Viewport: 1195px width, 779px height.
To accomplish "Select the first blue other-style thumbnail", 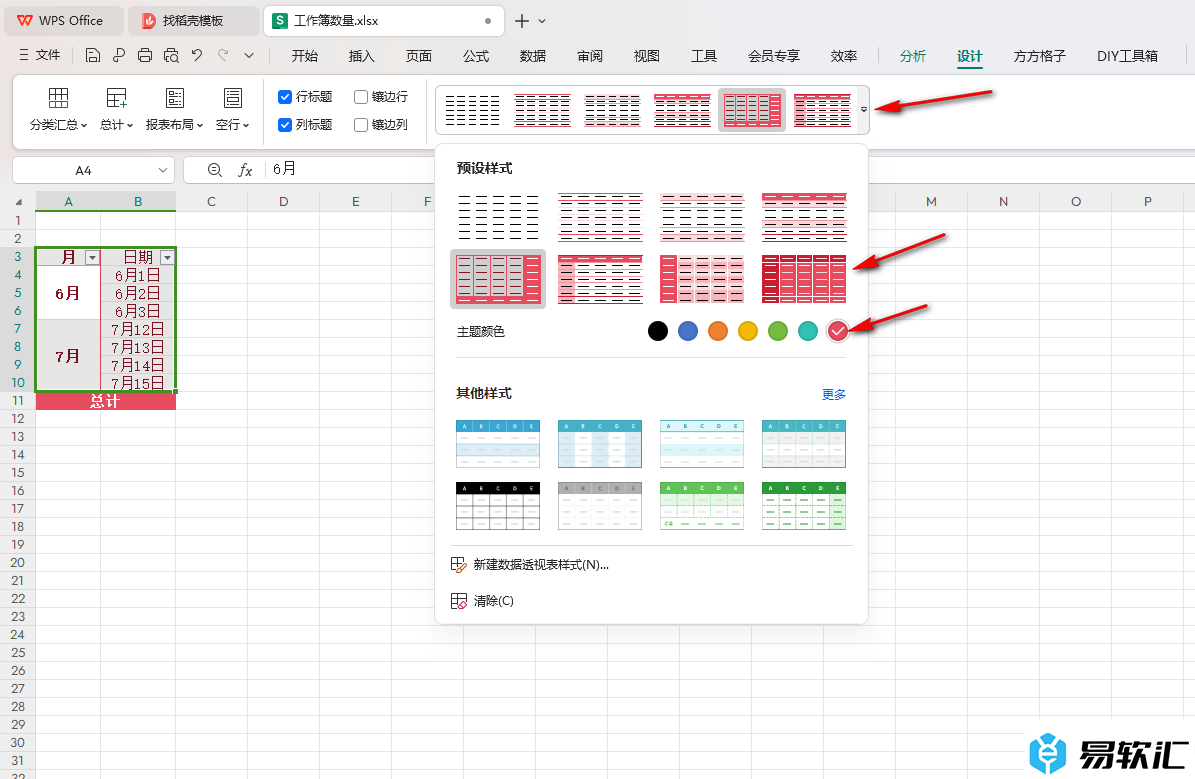I will pos(498,444).
